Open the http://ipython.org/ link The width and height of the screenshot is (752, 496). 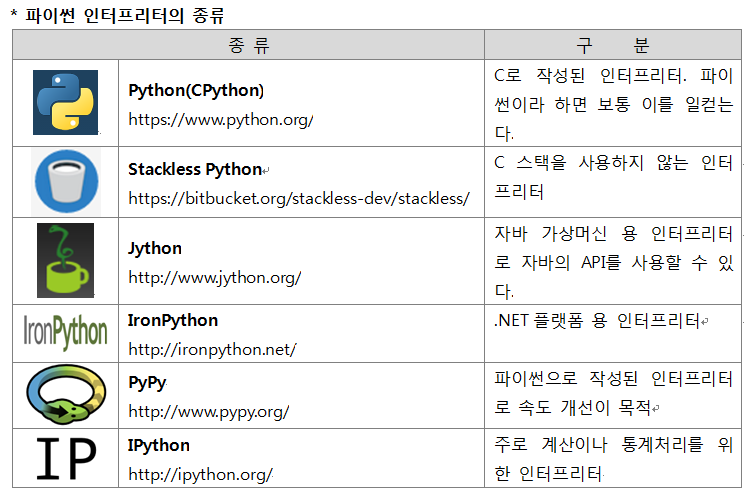(200, 474)
